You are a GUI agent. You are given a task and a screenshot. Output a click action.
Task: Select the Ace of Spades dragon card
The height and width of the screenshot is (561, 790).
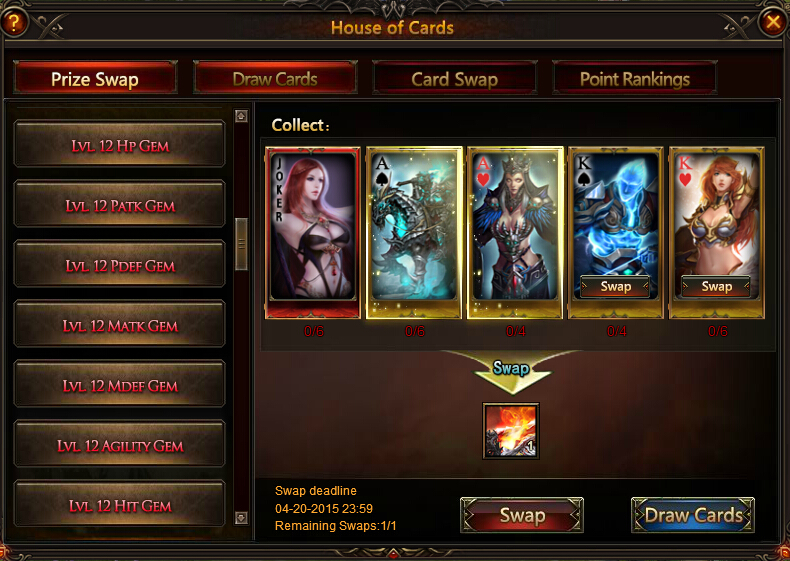(414, 232)
